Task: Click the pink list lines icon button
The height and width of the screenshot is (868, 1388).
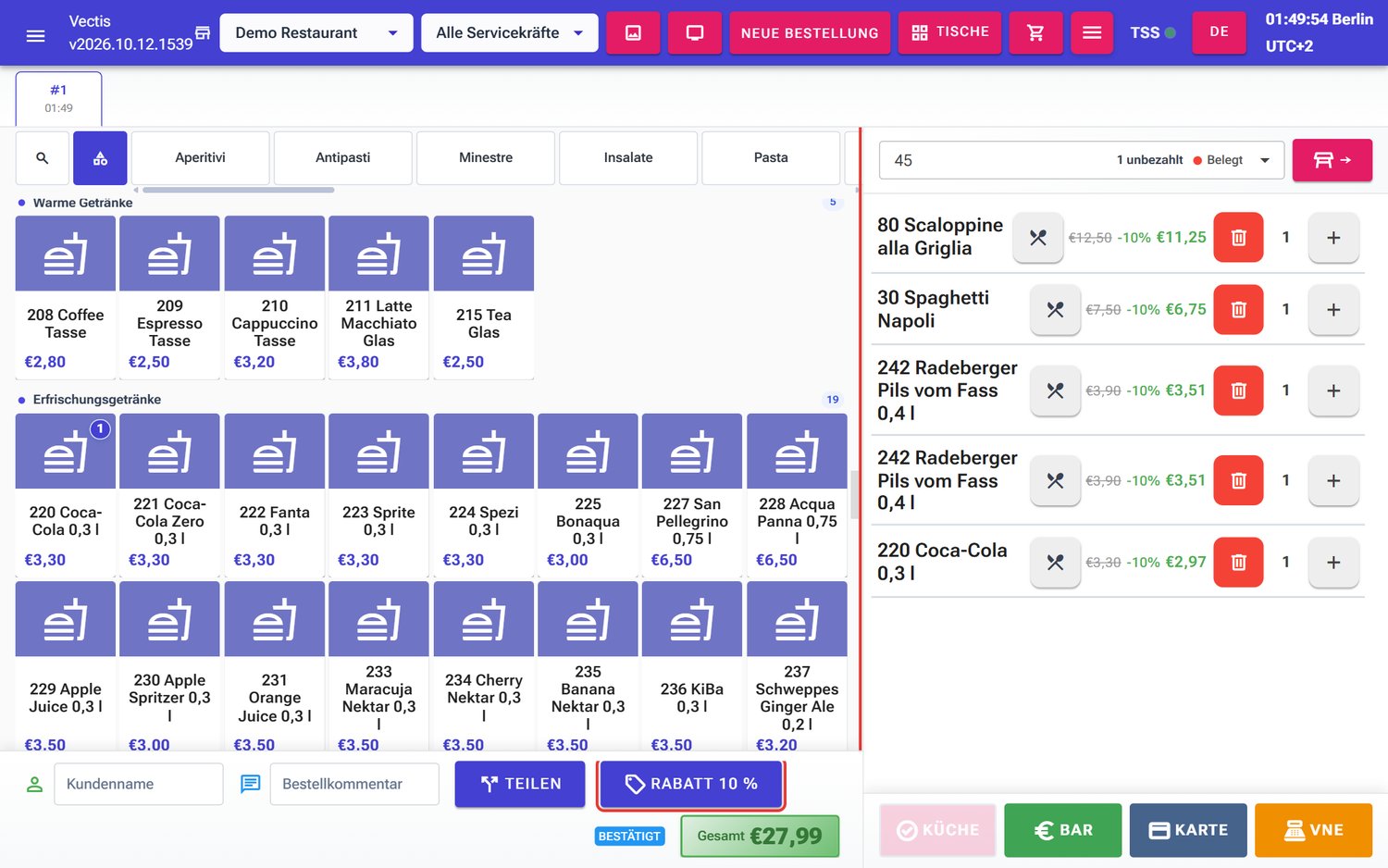Action: (1092, 32)
